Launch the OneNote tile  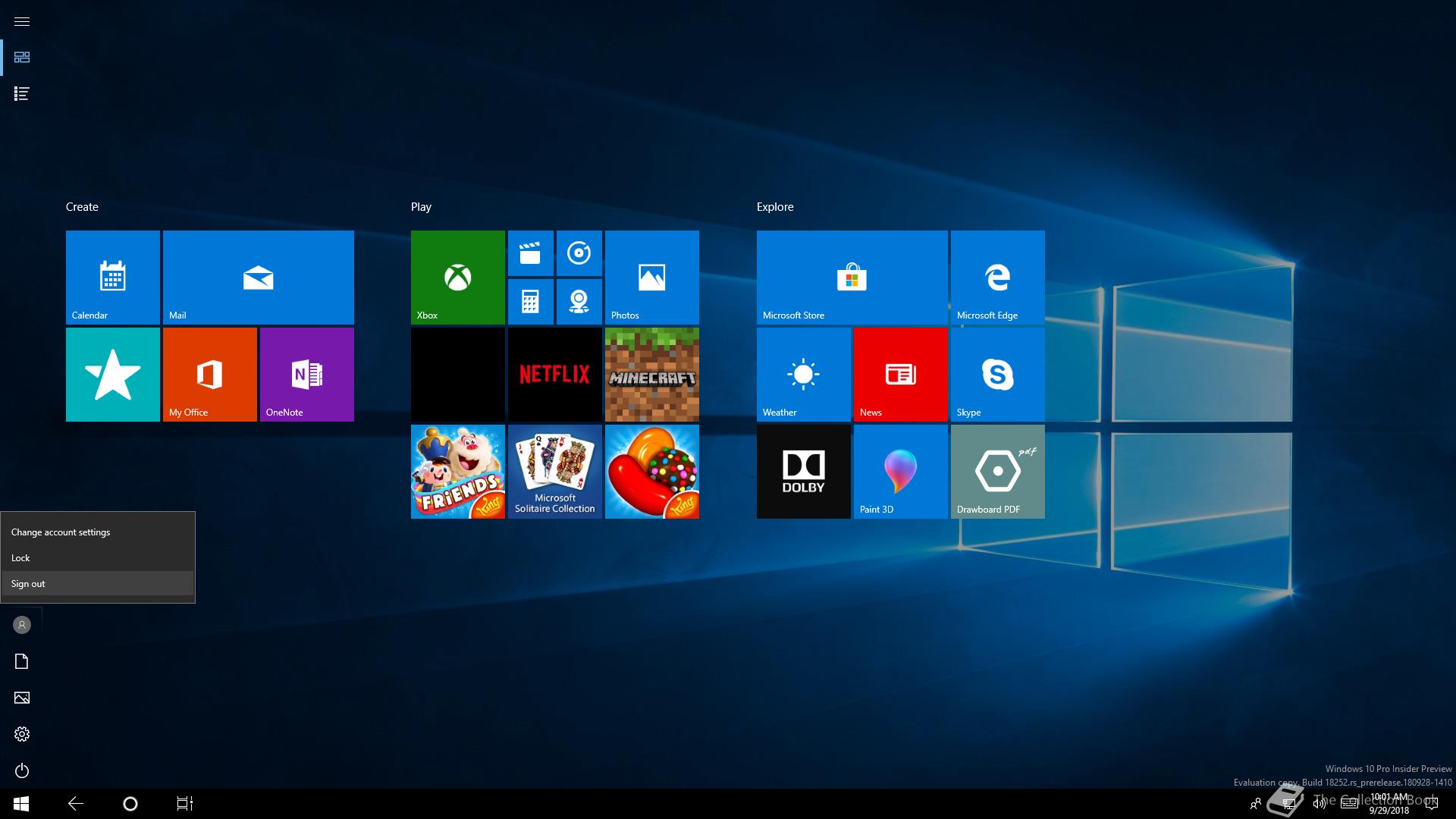point(306,375)
